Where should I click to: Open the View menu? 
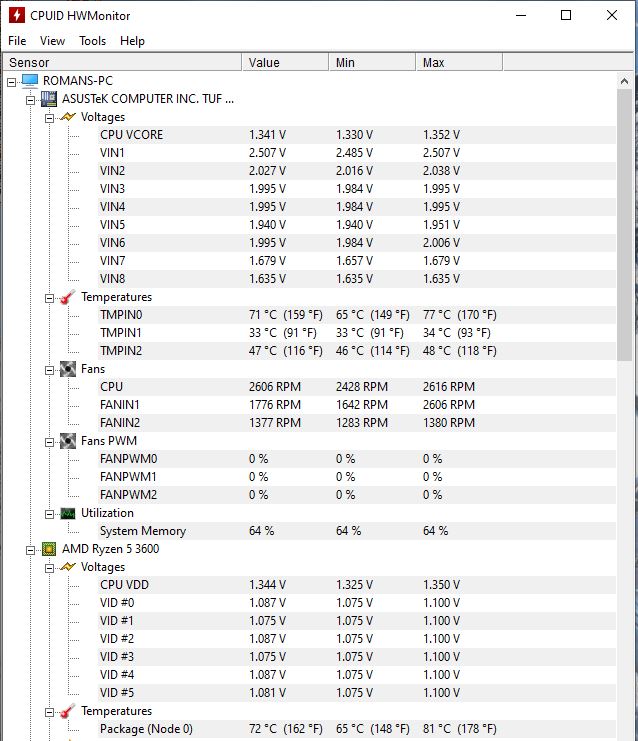pos(52,41)
